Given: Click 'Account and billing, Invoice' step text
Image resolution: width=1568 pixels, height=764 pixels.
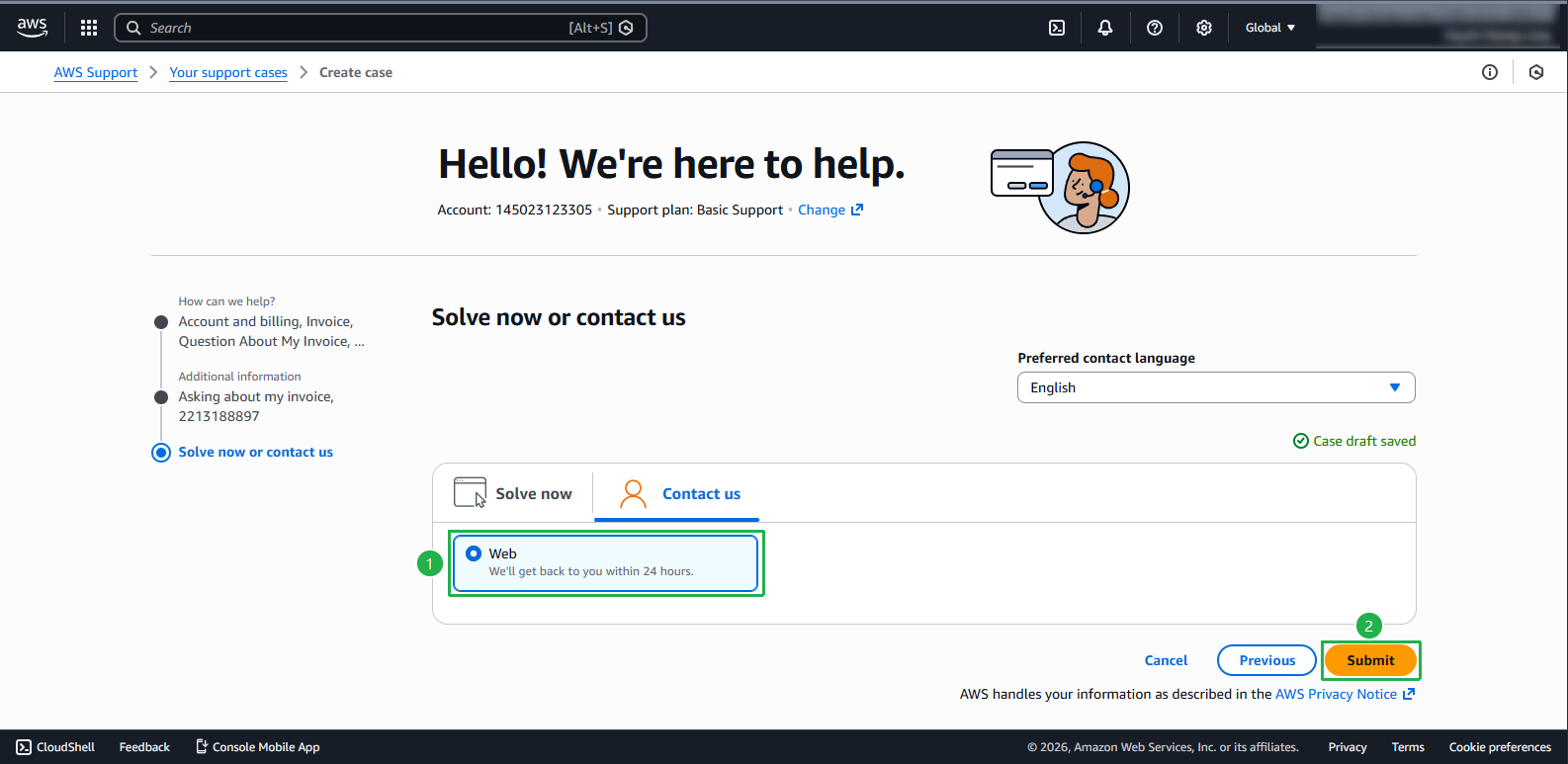Looking at the screenshot, I should click(x=272, y=332).
